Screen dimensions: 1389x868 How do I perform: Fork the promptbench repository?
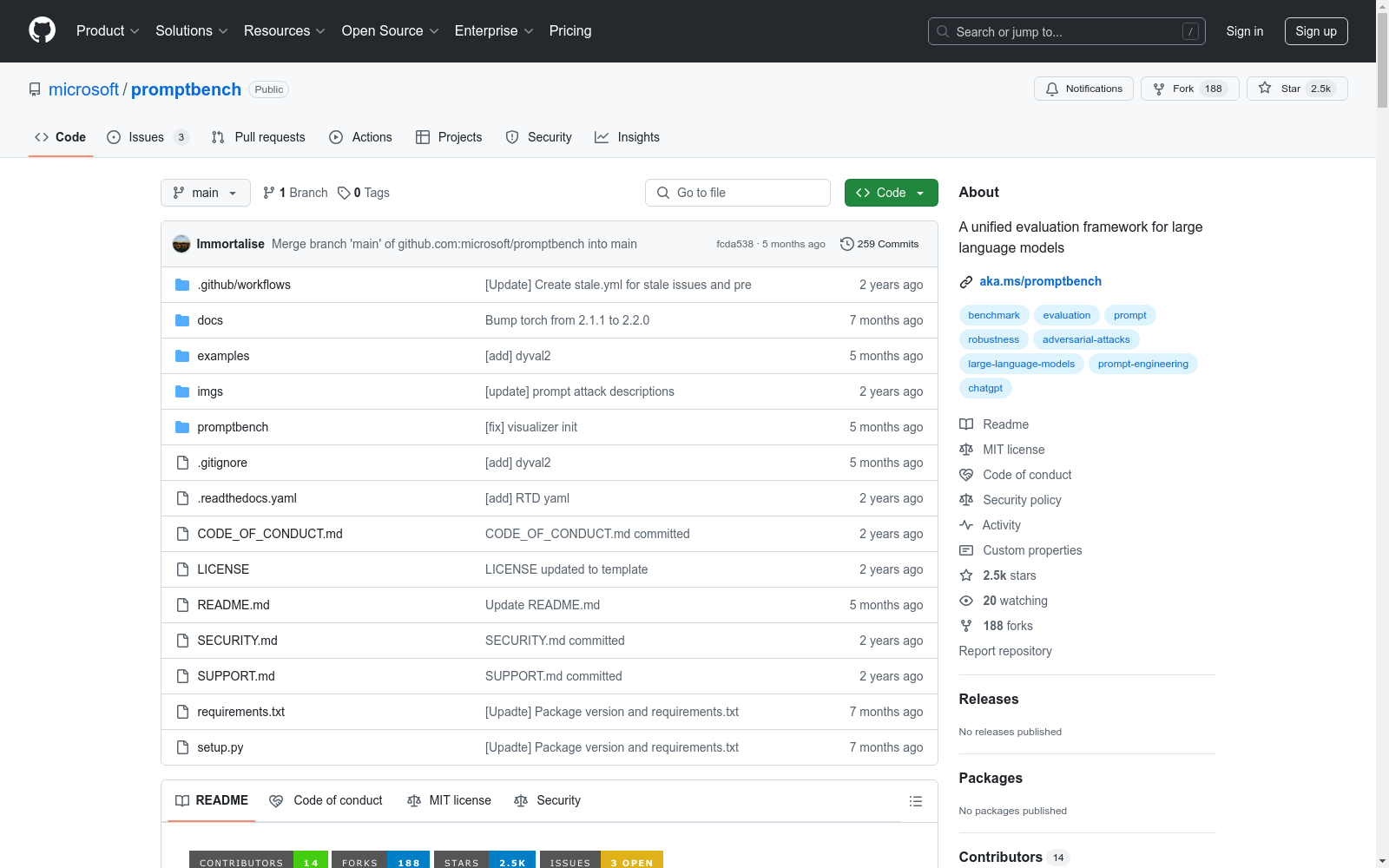[x=1189, y=89]
